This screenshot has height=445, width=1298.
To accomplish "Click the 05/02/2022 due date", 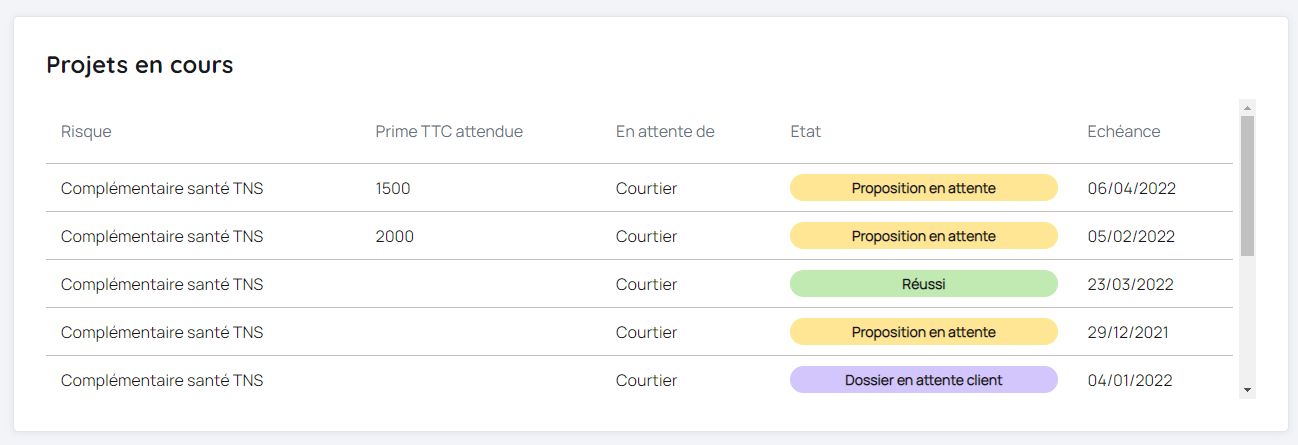I will pos(1131,236).
